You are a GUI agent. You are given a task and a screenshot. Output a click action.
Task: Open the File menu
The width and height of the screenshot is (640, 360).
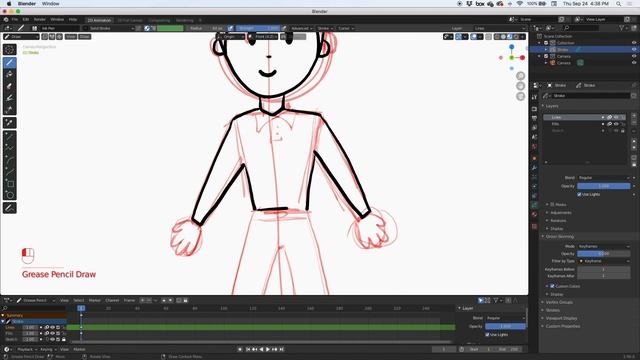coord(15,20)
